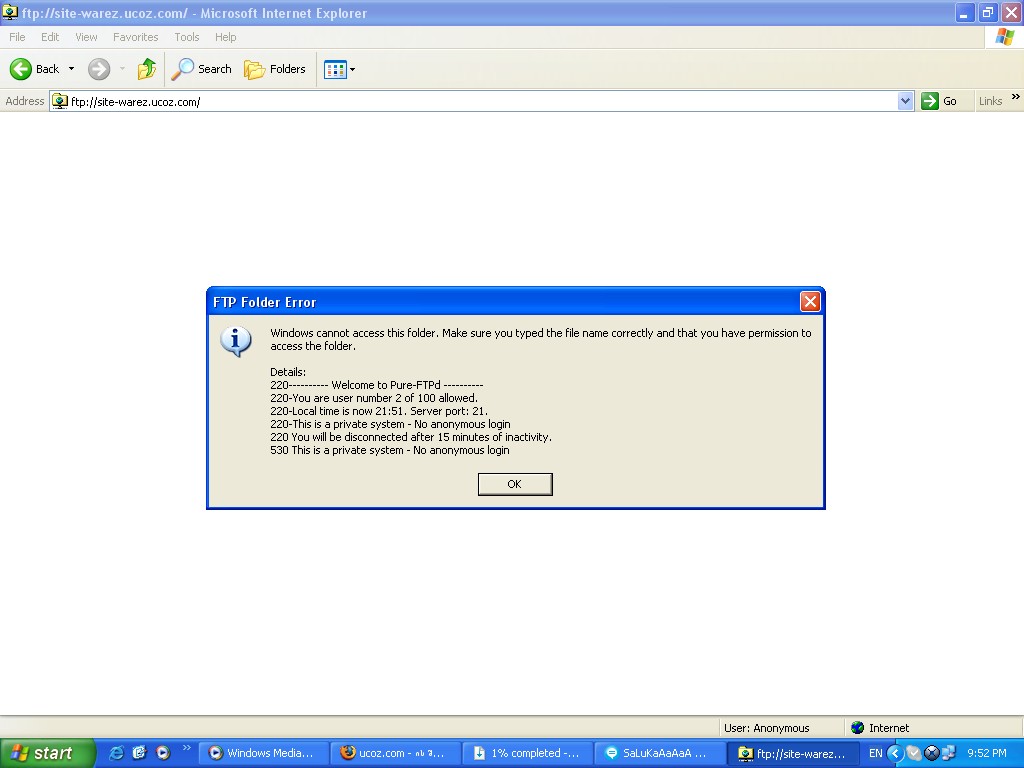Click 'Welcome to Pure-FTPd' line

tap(377, 385)
